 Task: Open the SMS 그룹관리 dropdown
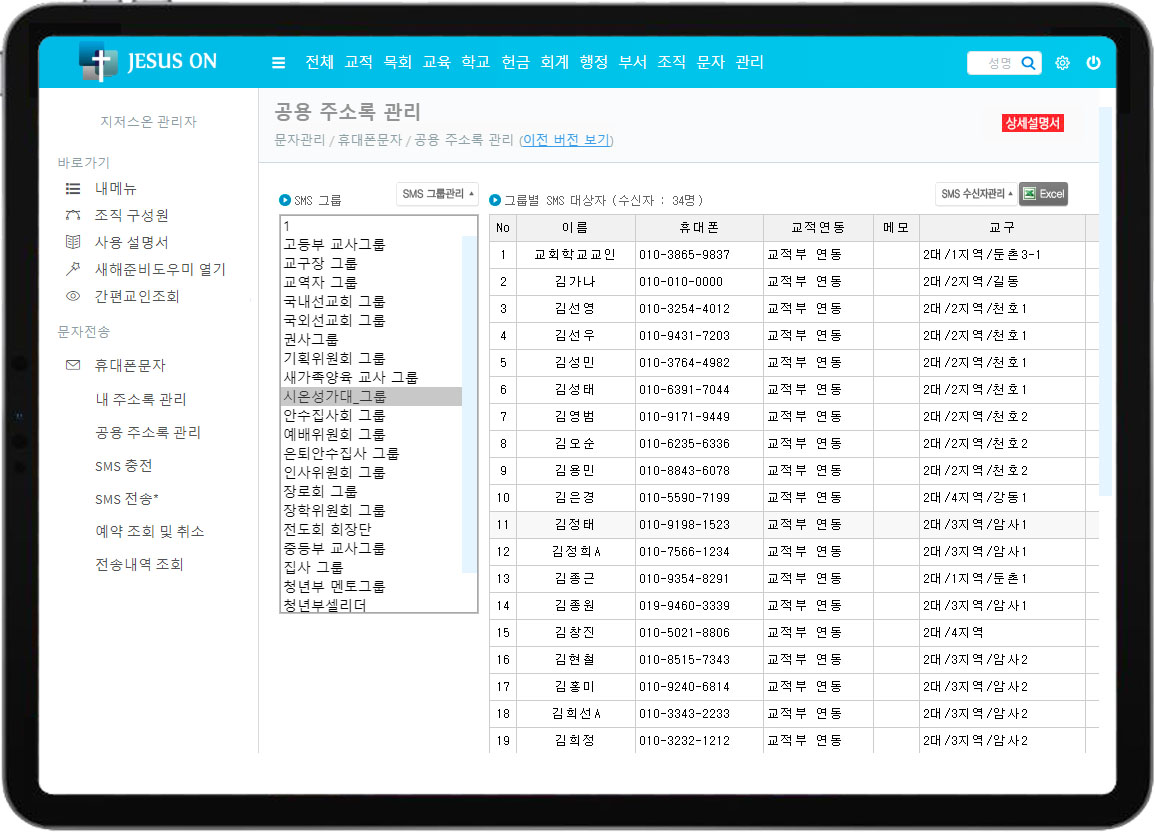(437, 193)
